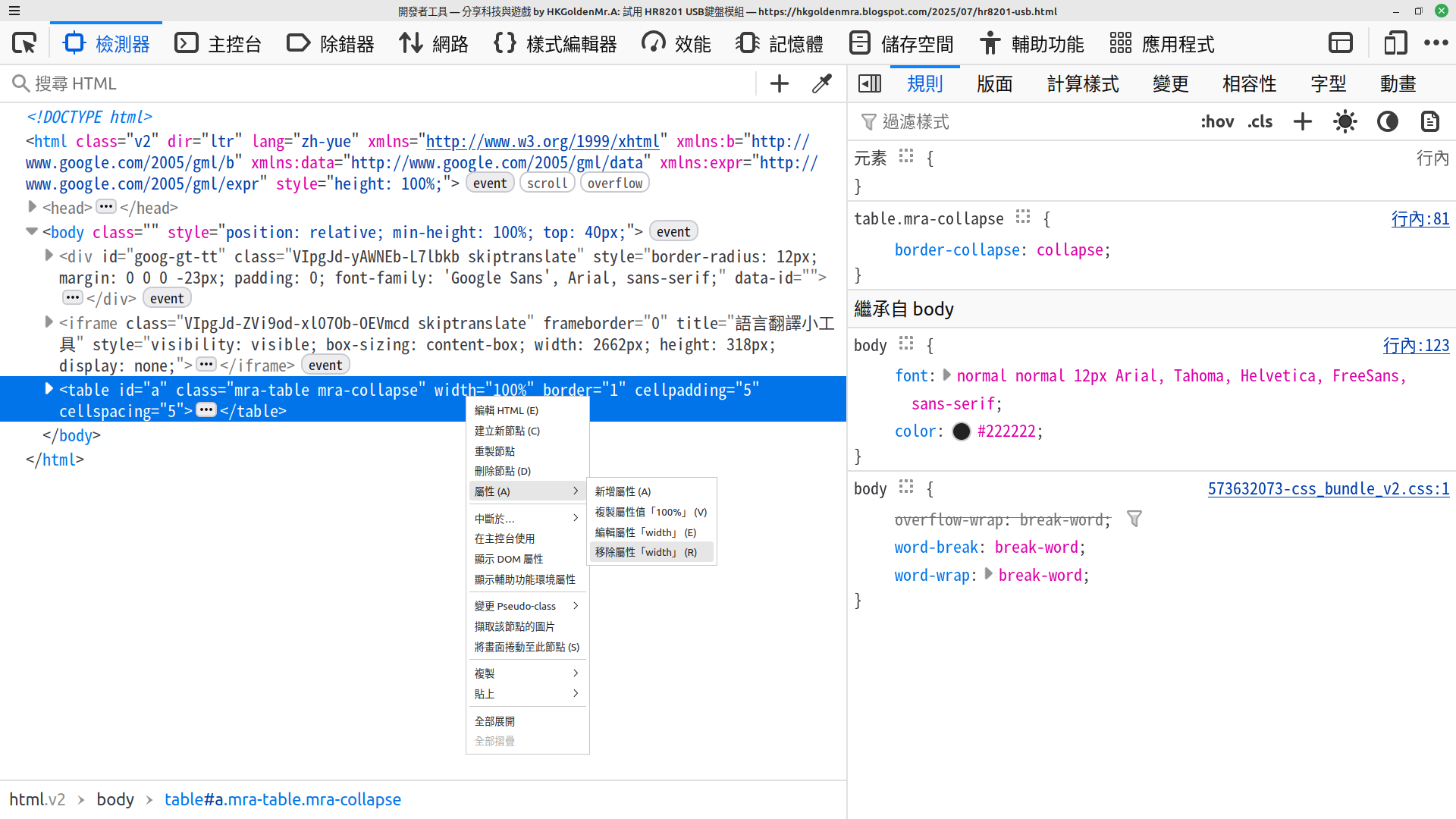
Task: Select the 字型 fonts sidebar tab
Action: tap(1329, 83)
